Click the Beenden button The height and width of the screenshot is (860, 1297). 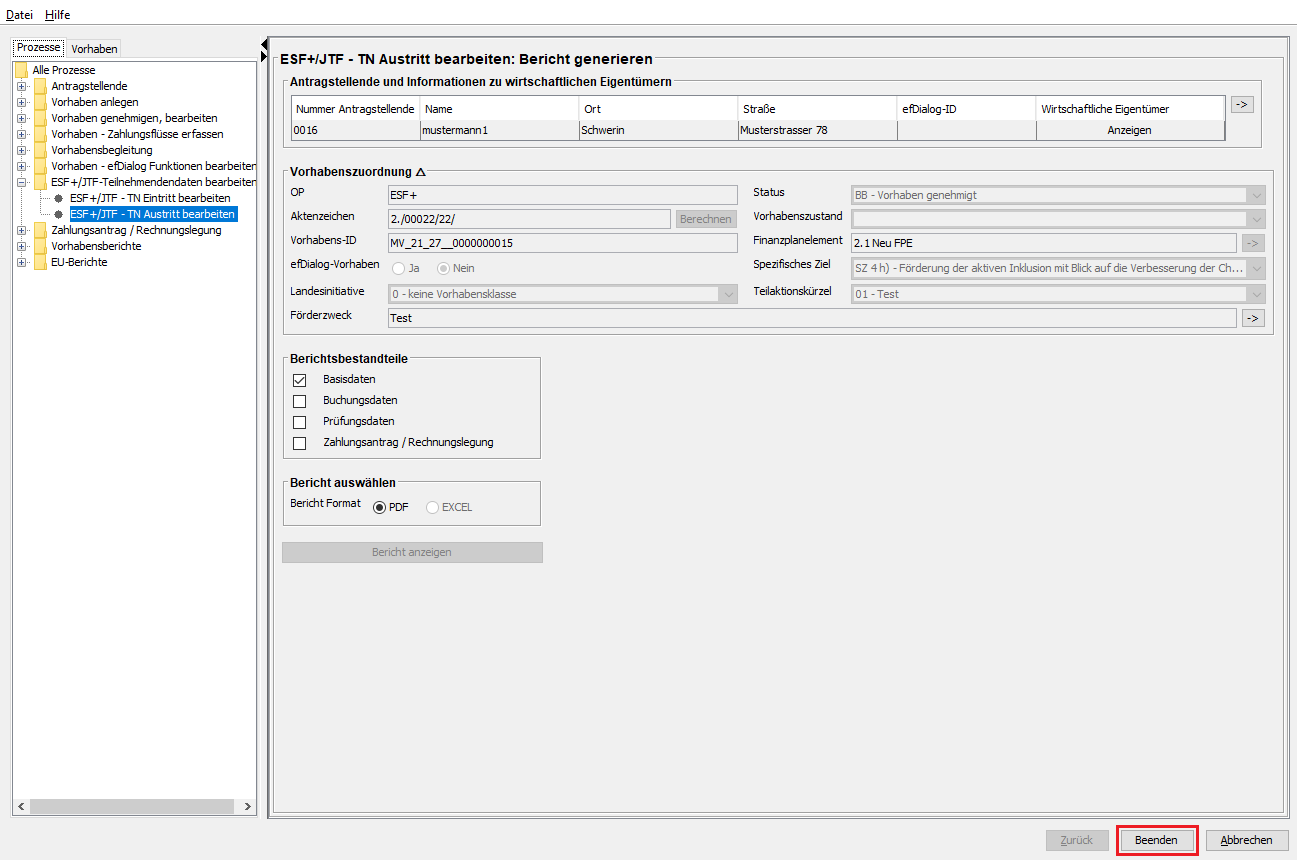(x=1156, y=841)
